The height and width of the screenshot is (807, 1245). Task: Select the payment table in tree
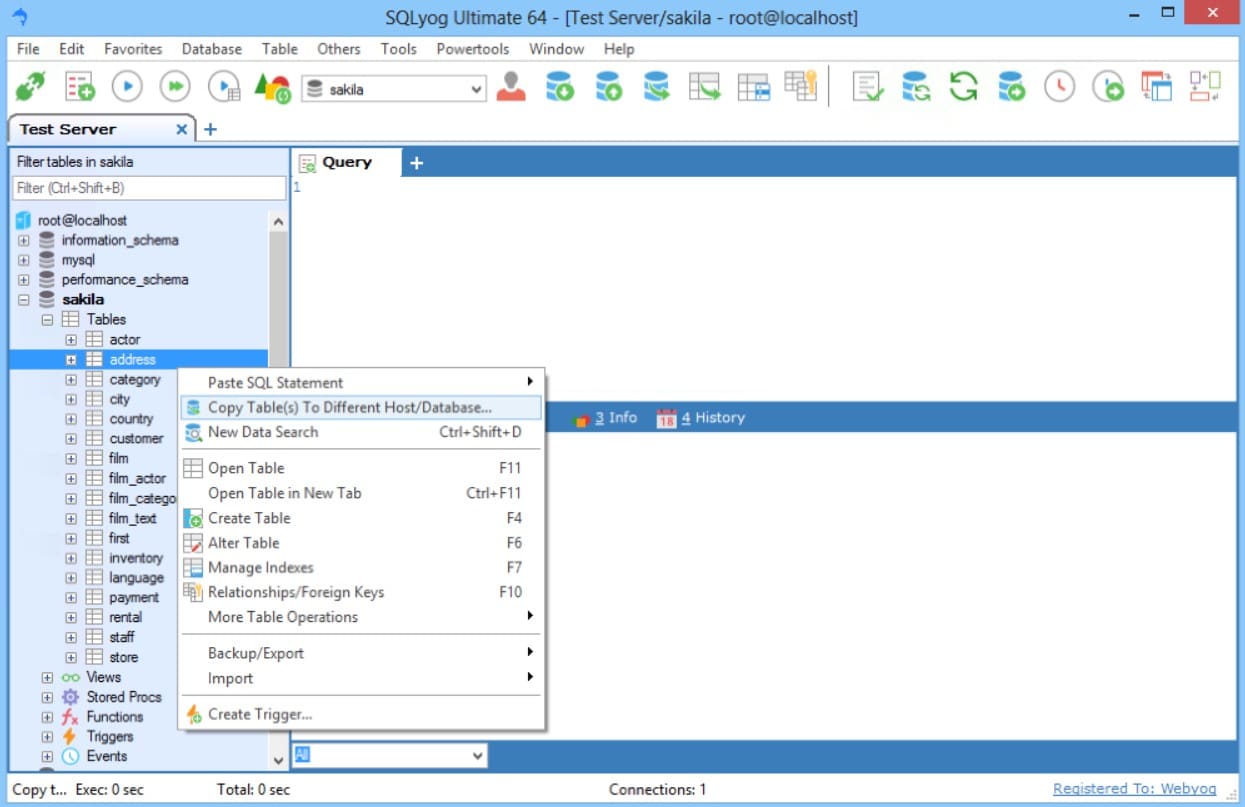(x=134, y=597)
